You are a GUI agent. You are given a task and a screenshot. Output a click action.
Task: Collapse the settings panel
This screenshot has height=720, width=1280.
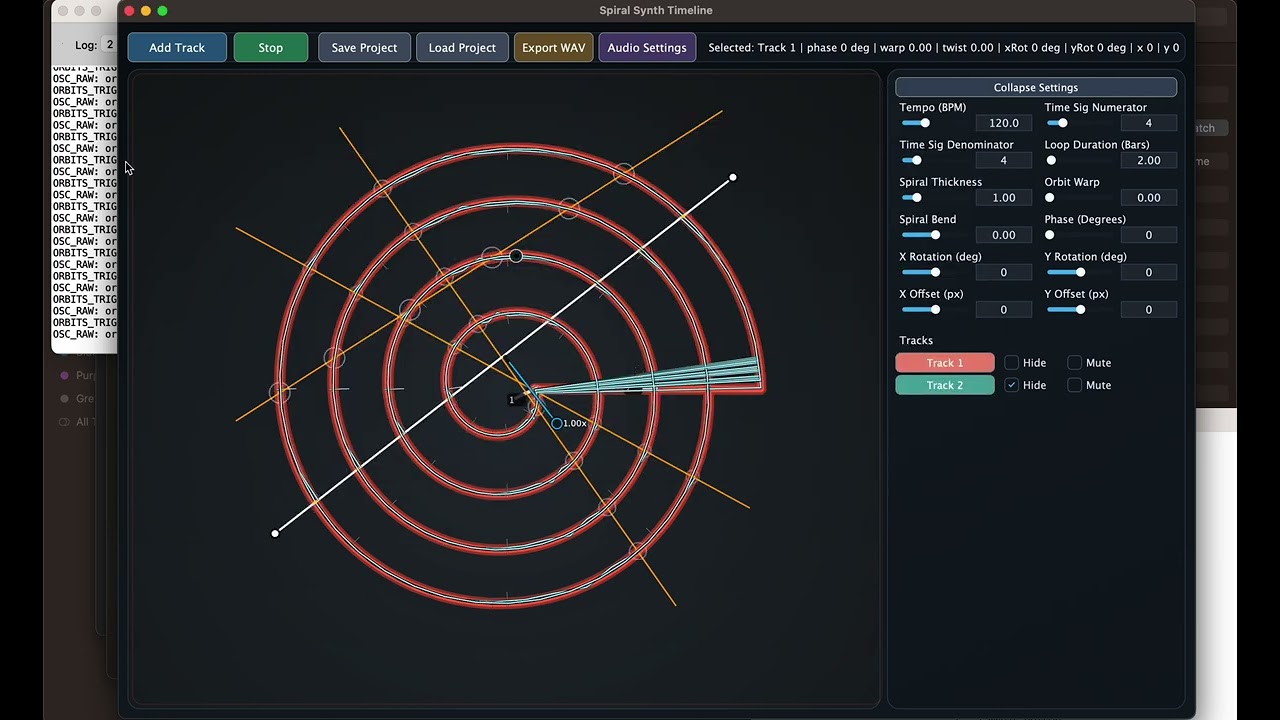pyautogui.click(x=1036, y=88)
